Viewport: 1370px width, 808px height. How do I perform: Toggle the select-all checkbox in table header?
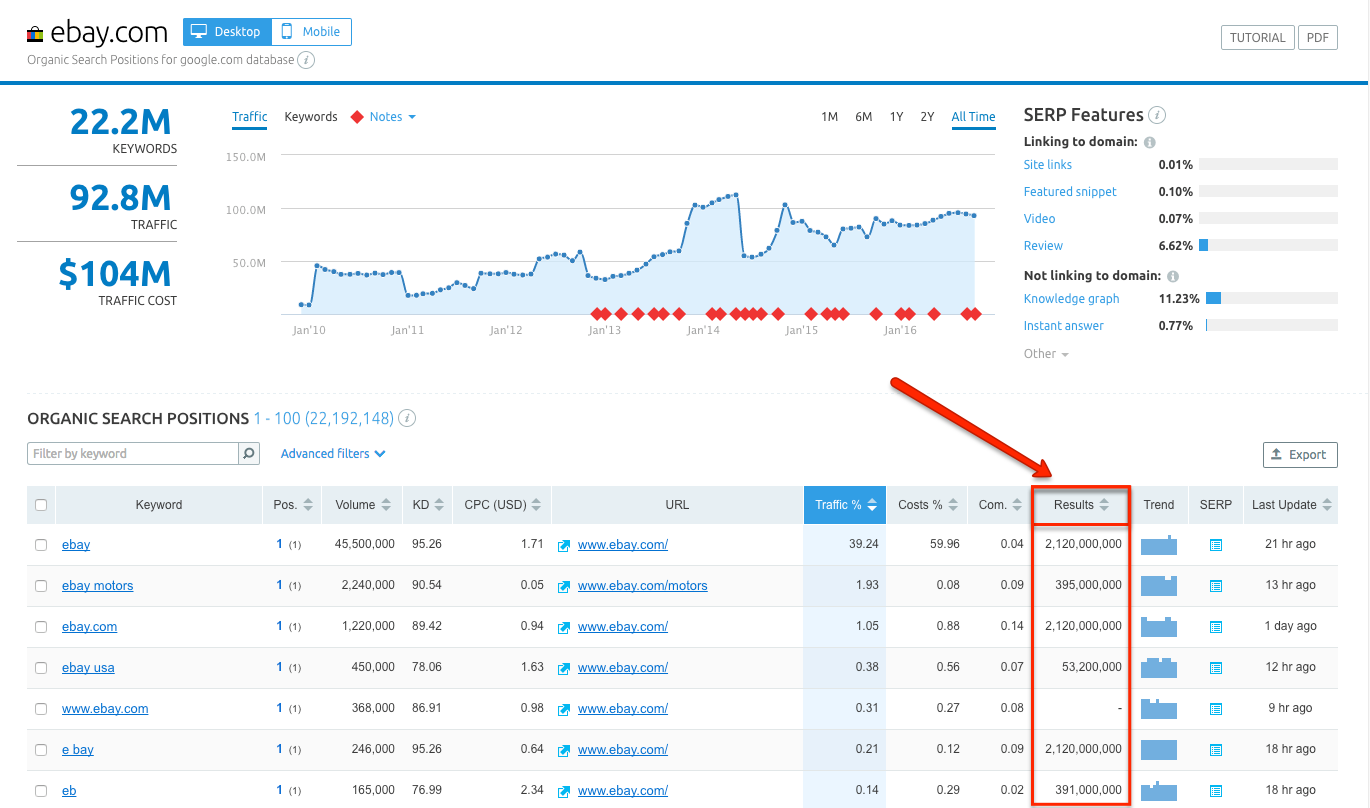41,505
